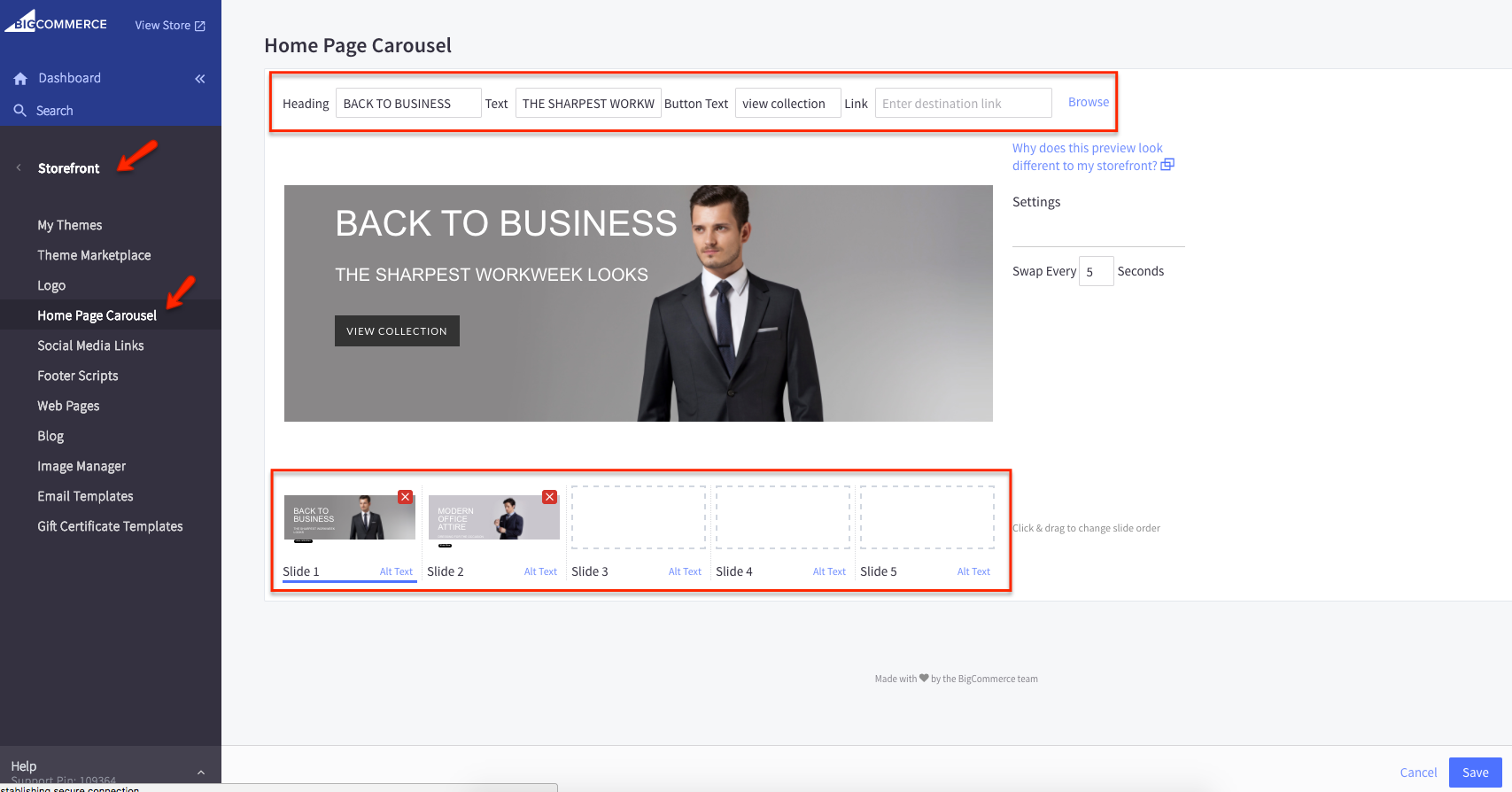1512x792 pixels.
Task: Click the Save button
Action: [x=1476, y=773]
